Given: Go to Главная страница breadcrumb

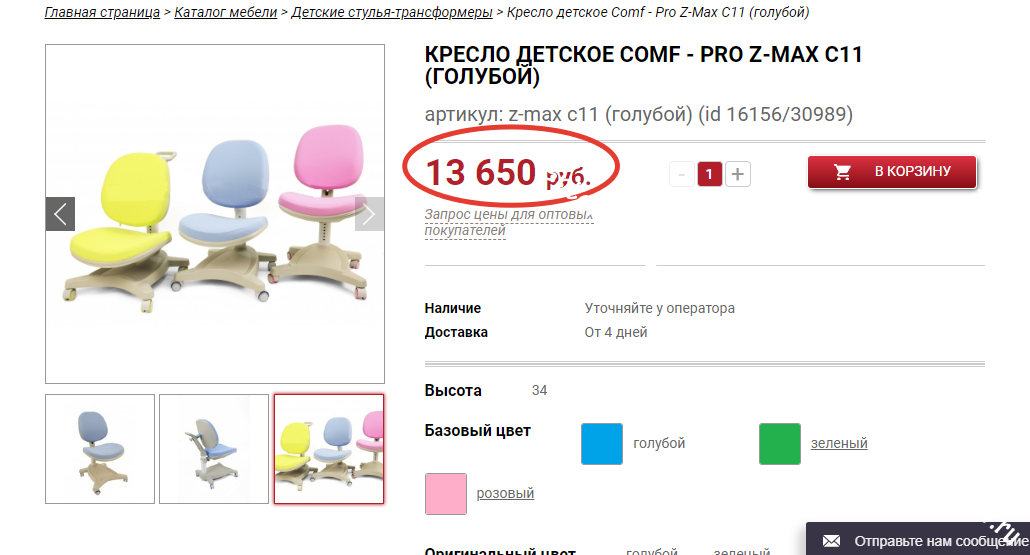Looking at the screenshot, I should pos(102,12).
